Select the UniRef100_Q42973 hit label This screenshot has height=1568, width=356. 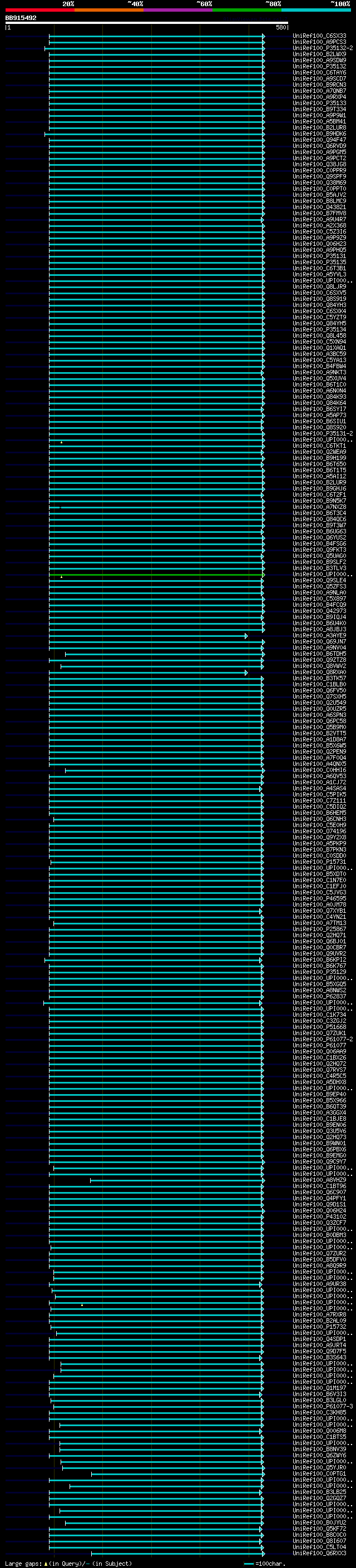point(319,611)
